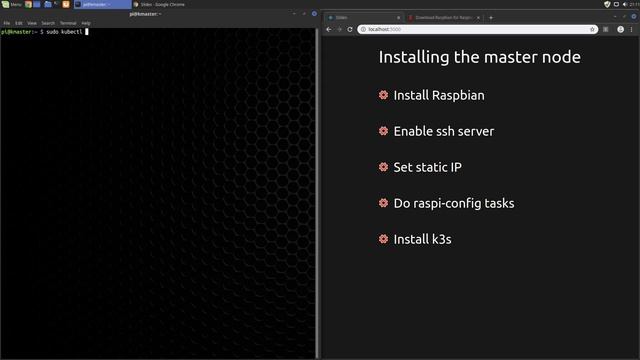Go forward in Chrome
The image size is (640, 360).
tap(339, 29)
